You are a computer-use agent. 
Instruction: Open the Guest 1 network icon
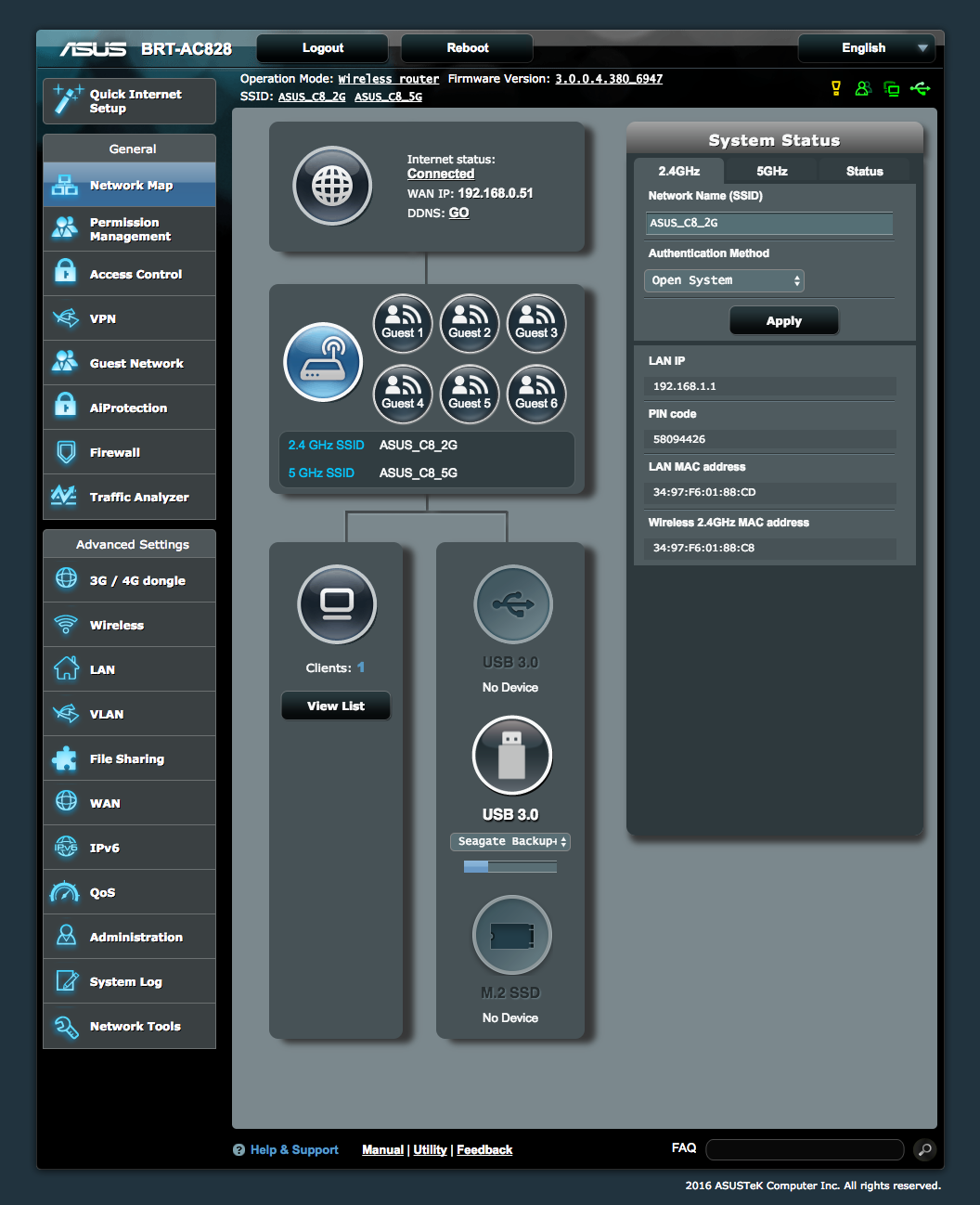click(x=403, y=324)
